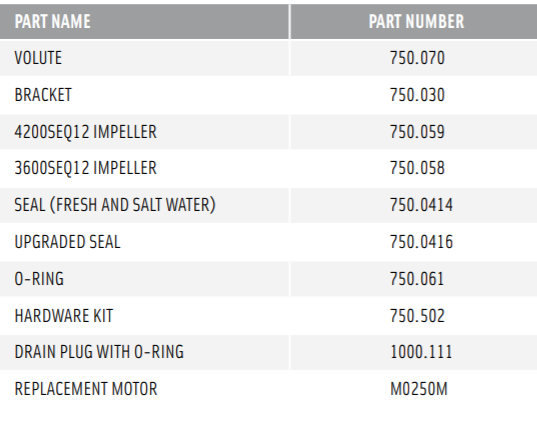The width and height of the screenshot is (537, 428).
Task: Select part number 750.070
Action: click(417, 58)
